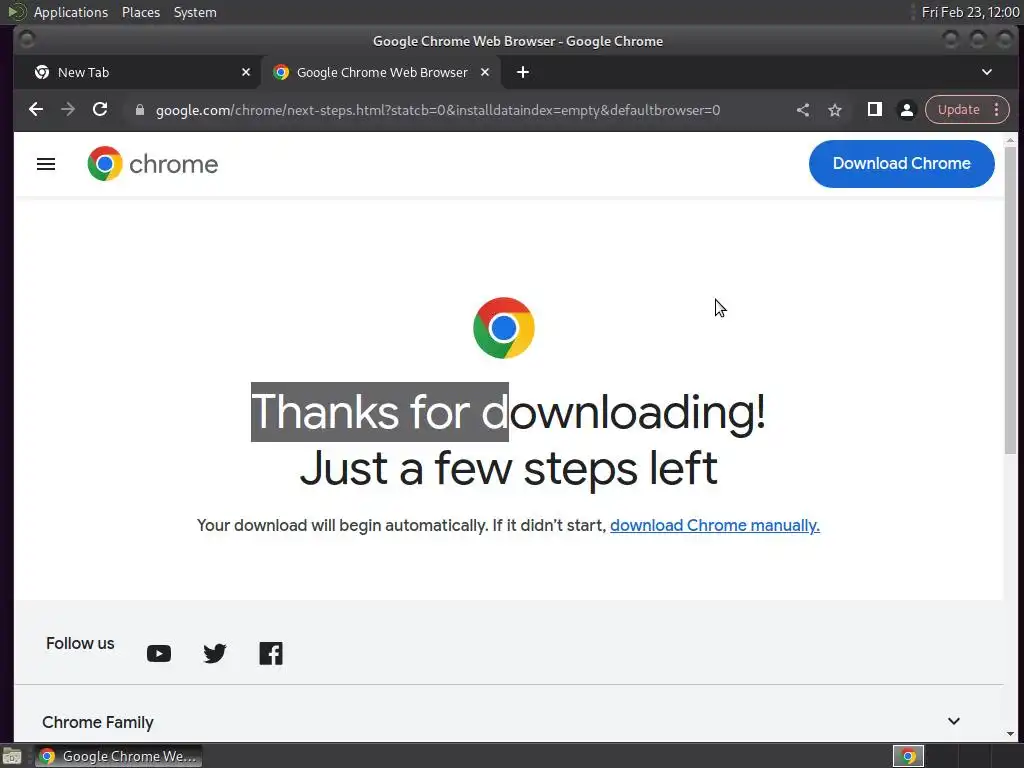This screenshot has height=768, width=1024.
Task: Open the side panel icon
Action: (x=874, y=110)
